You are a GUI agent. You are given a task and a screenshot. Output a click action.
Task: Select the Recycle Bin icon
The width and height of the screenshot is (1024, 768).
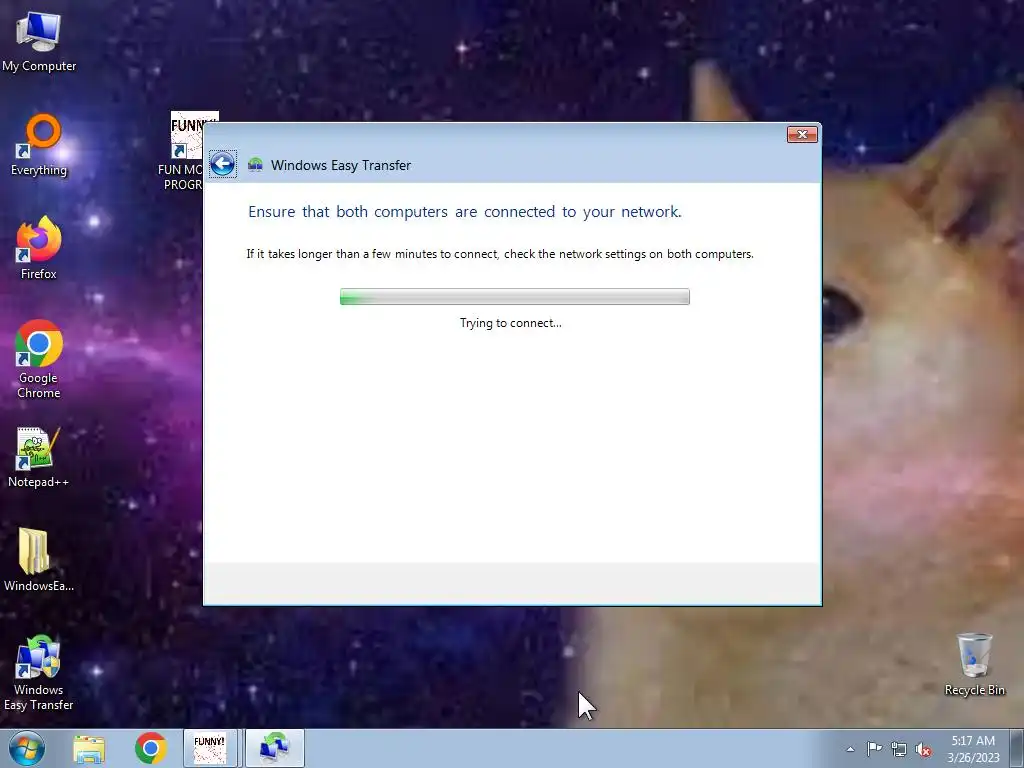974,664
